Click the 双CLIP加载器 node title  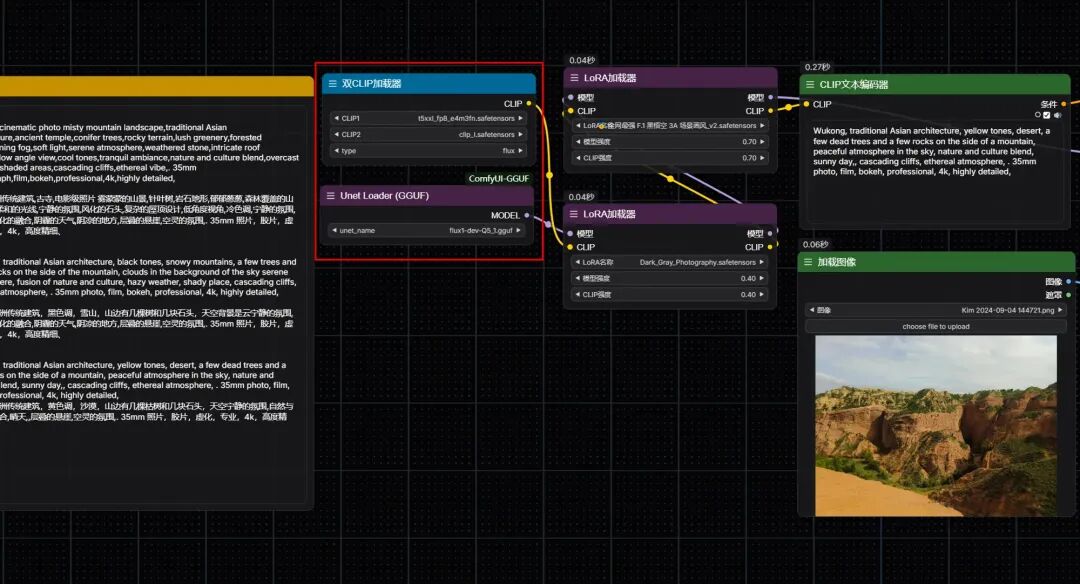[371, 84]
